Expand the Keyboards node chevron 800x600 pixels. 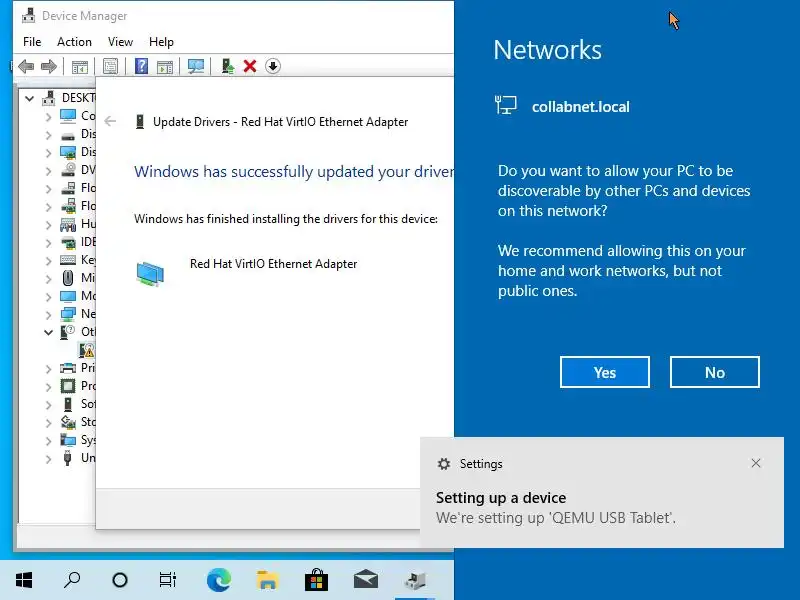(x=48, y=261)
